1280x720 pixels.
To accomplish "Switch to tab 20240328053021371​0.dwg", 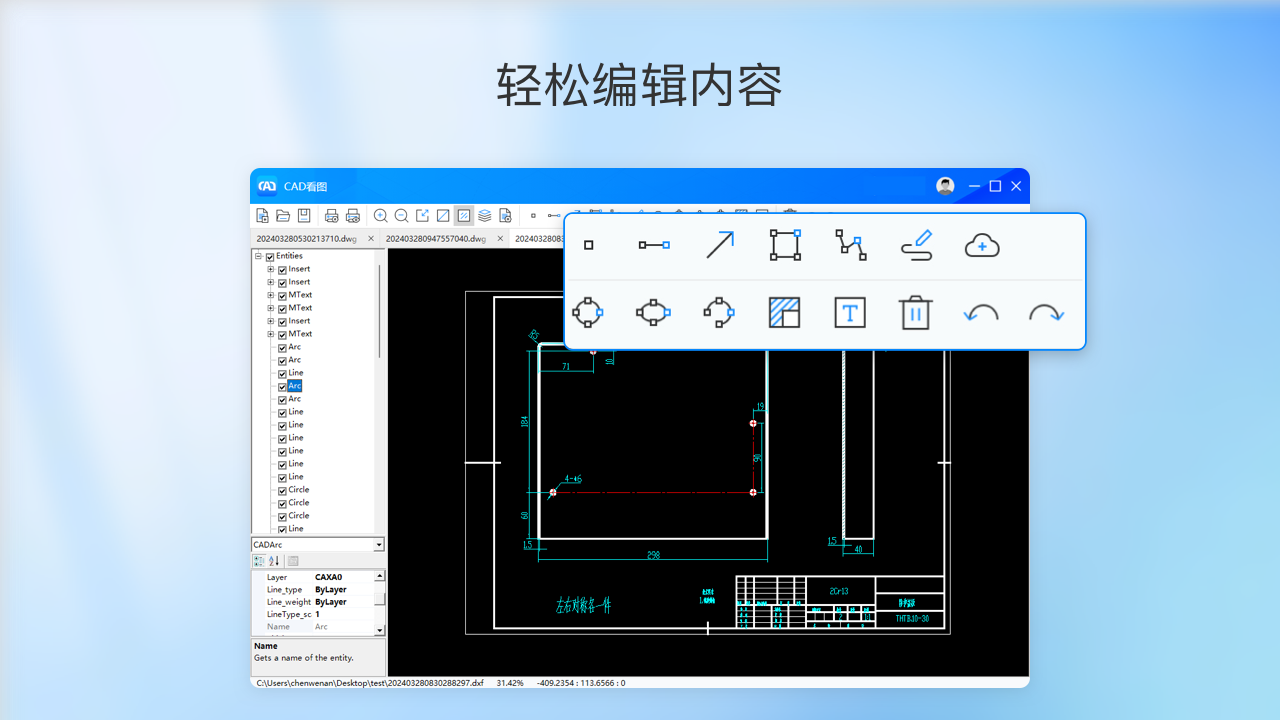I will tap(306, 239).
